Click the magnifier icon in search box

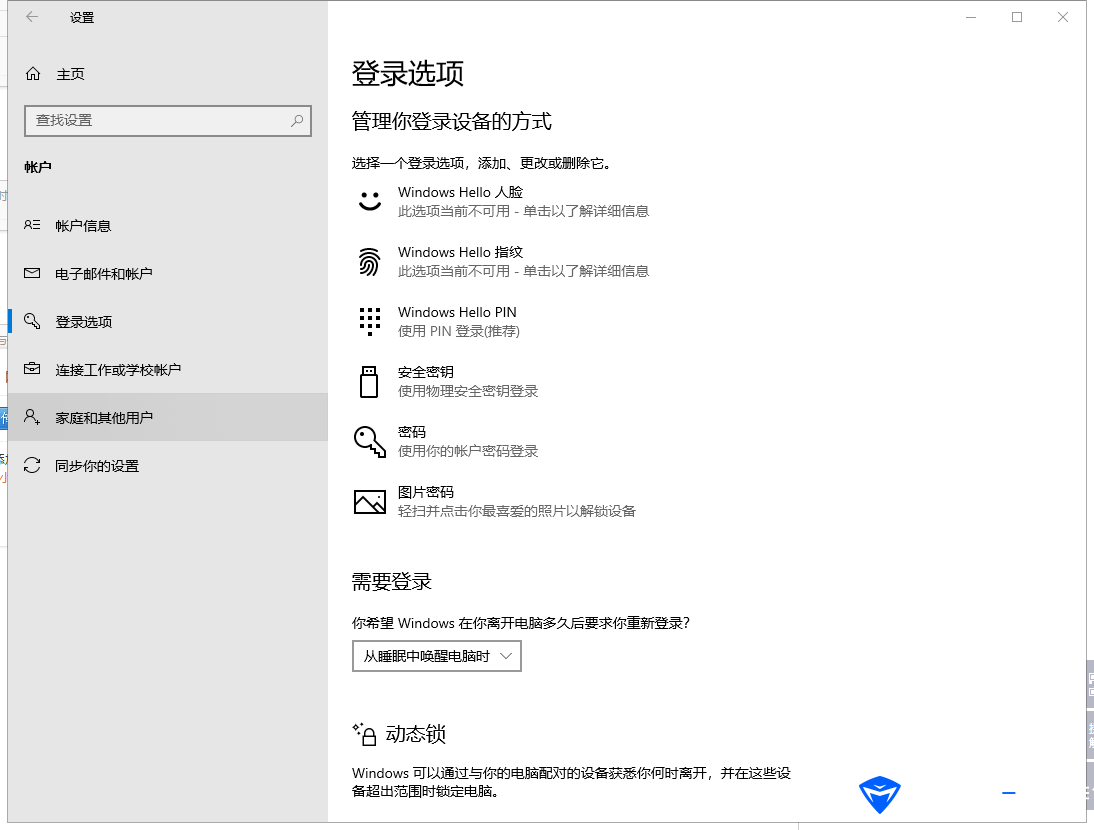(x=297, y=121)
